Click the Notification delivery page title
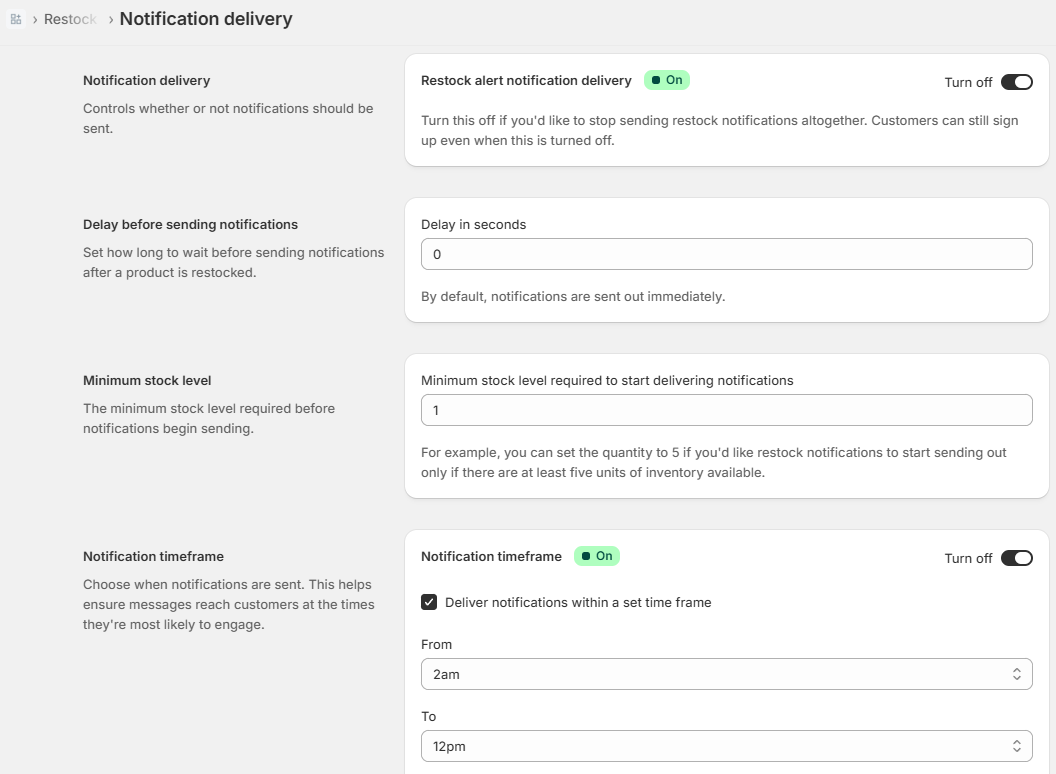This screenshot has width=1056, height=774. pyautogui.click(x=206, y=19)
